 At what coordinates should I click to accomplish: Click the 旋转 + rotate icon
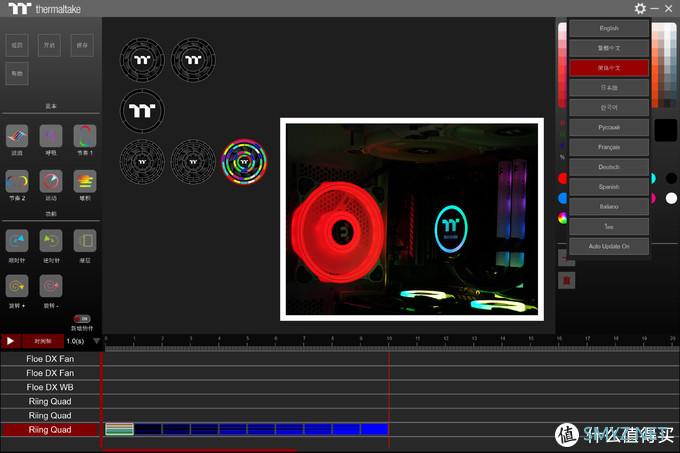(x=17, y=286)
